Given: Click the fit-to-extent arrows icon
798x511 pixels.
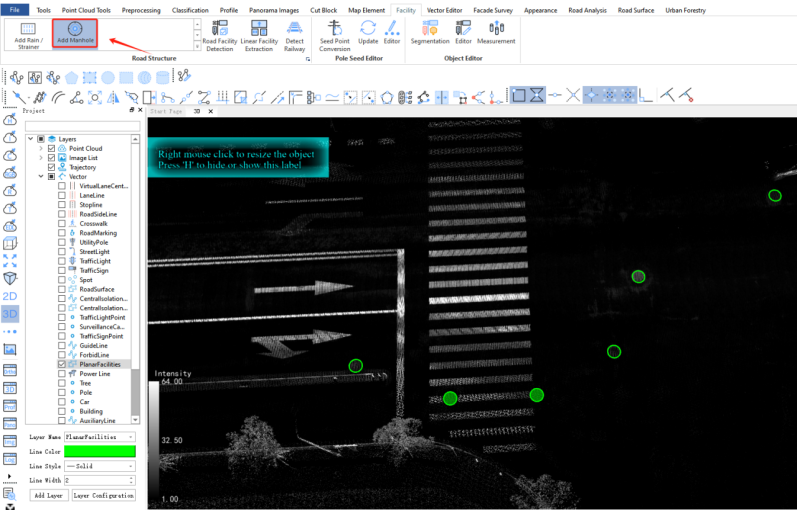Looking at the screenshot, I should (x=10, y=261).
